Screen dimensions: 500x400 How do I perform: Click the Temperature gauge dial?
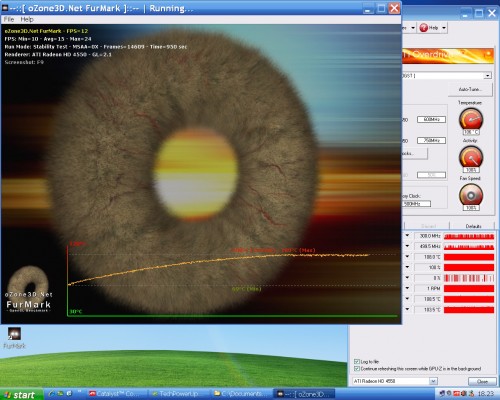pyautogui.click(x=471, y=120)
